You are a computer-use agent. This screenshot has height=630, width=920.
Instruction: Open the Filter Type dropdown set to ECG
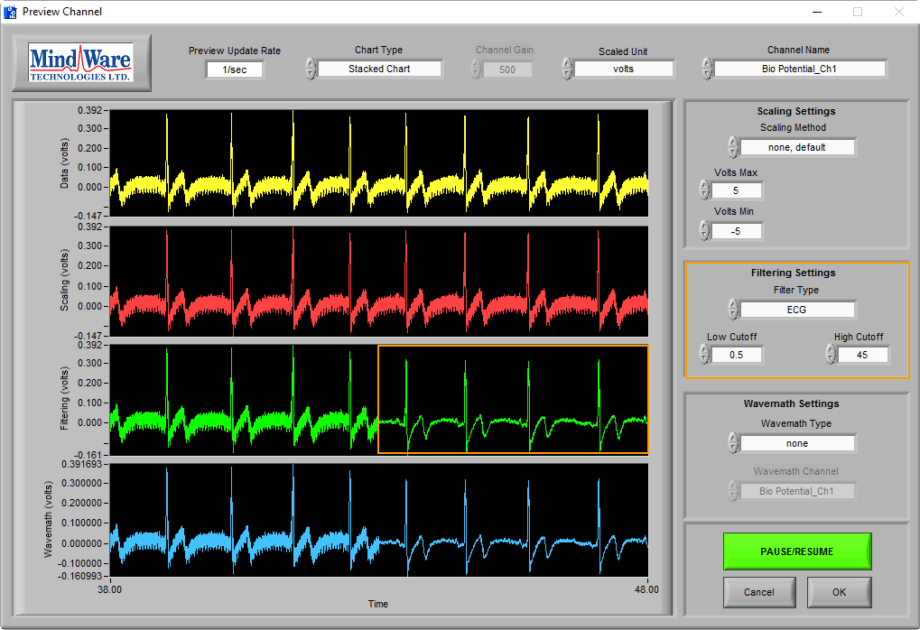click(797, 309)
